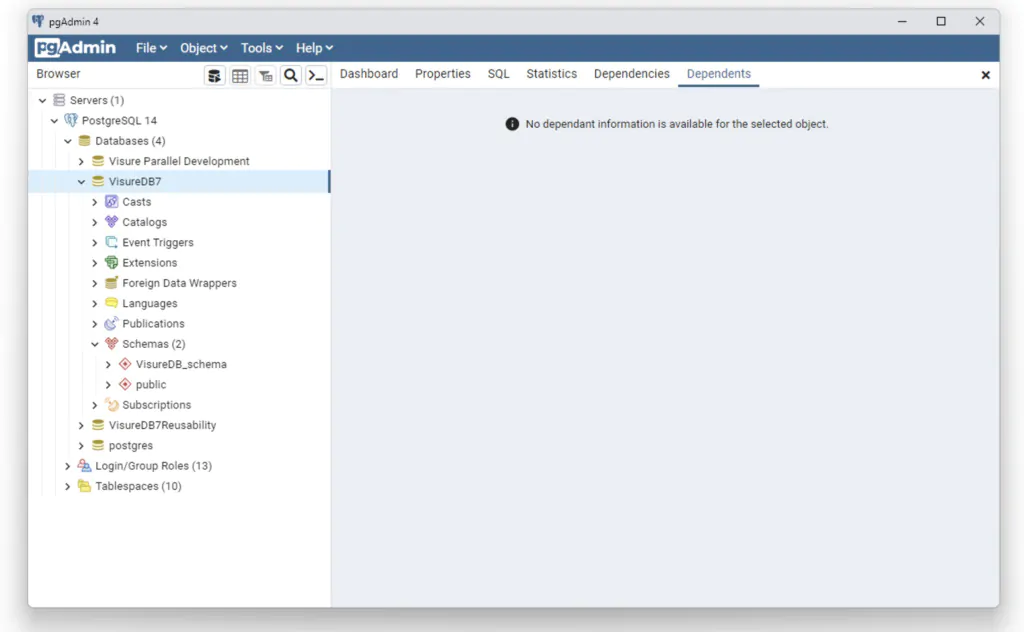Viewport: 1024px width, 632px height.
Task: Click the PostgreSQL 14 elephant icon
Action: coord(71,120)
